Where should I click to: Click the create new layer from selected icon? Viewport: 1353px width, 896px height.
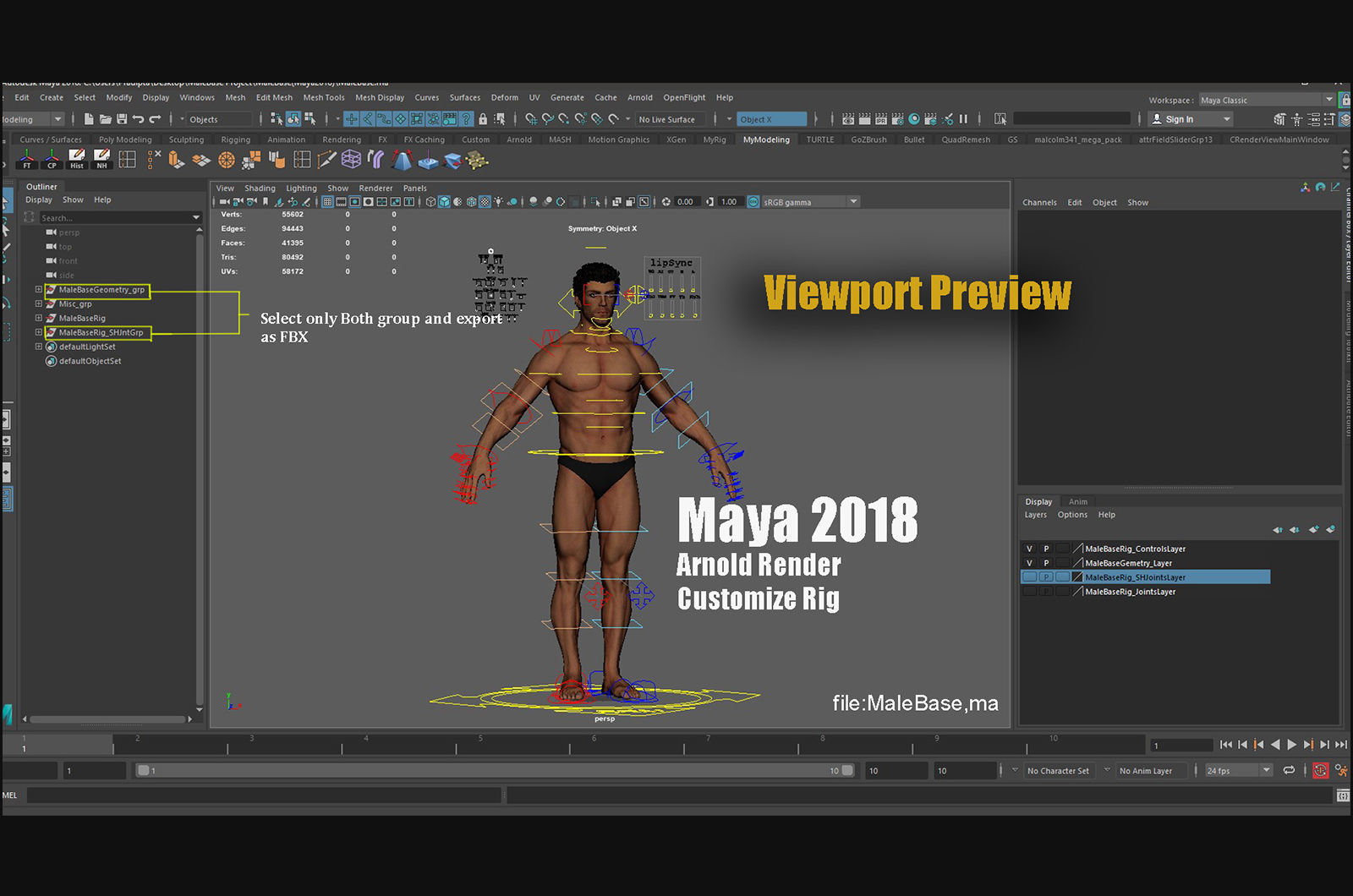pos(1330,530)
